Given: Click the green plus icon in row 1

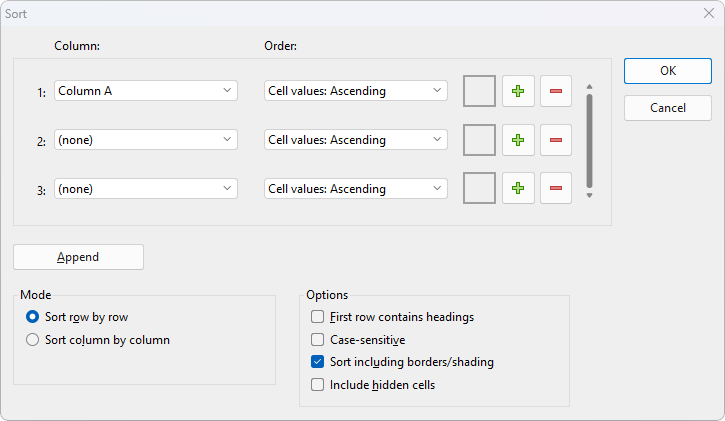Looking at the screenshot, I should [x=518, y=91].
